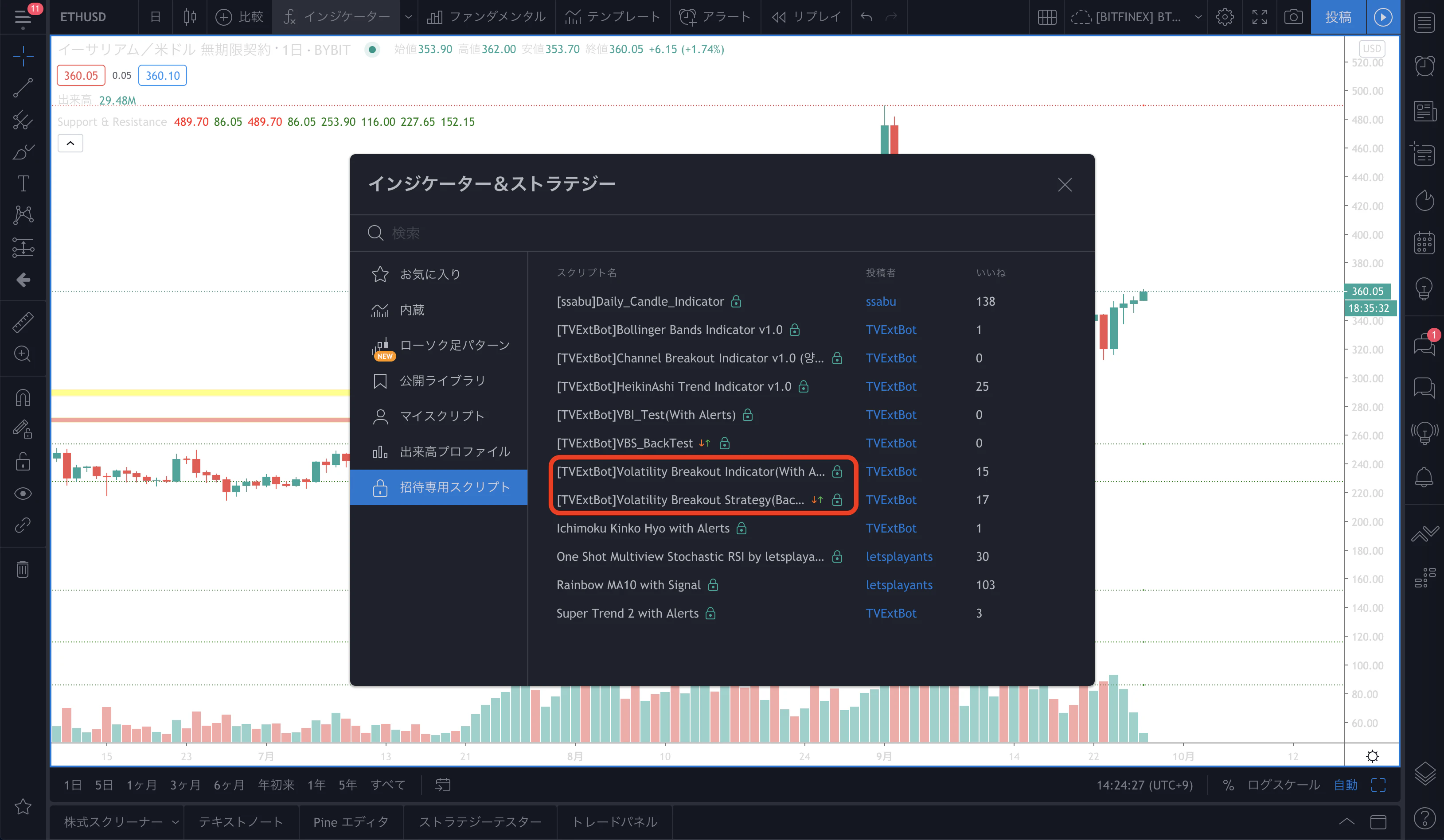Open the layout grid selector icon

[x=1047, y=16]
